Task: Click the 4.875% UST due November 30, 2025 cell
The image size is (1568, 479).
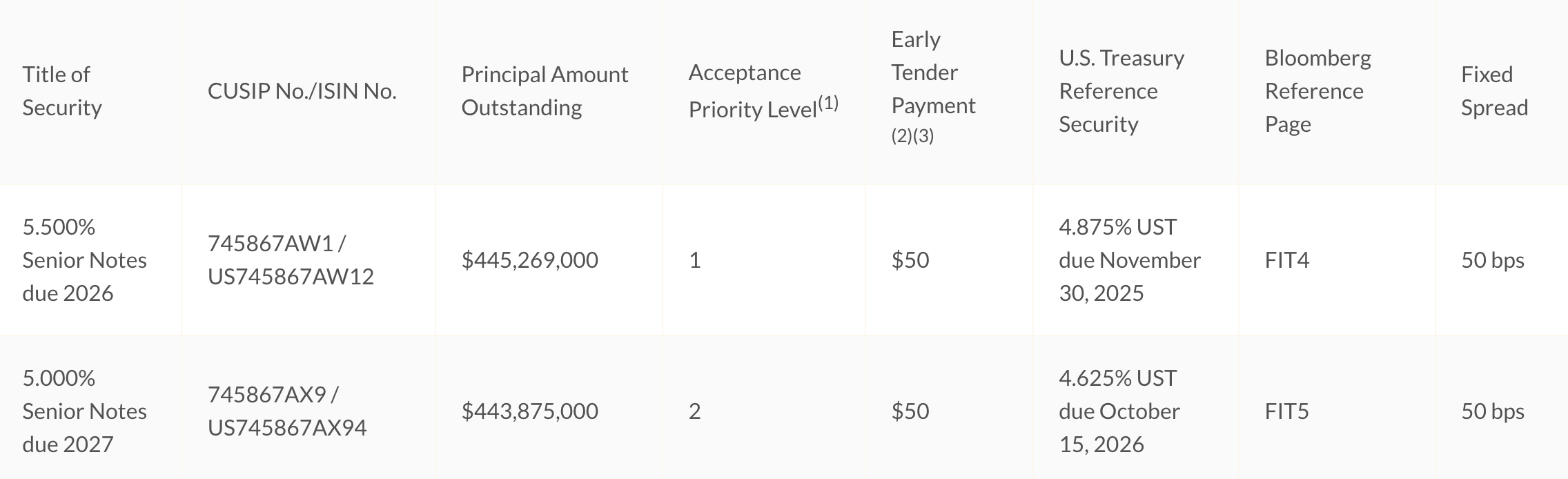Action: tap(1130, 260)
